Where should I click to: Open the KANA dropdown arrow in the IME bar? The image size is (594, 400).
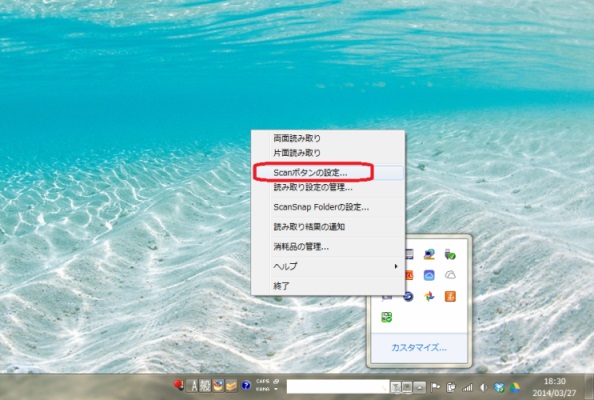276,389
